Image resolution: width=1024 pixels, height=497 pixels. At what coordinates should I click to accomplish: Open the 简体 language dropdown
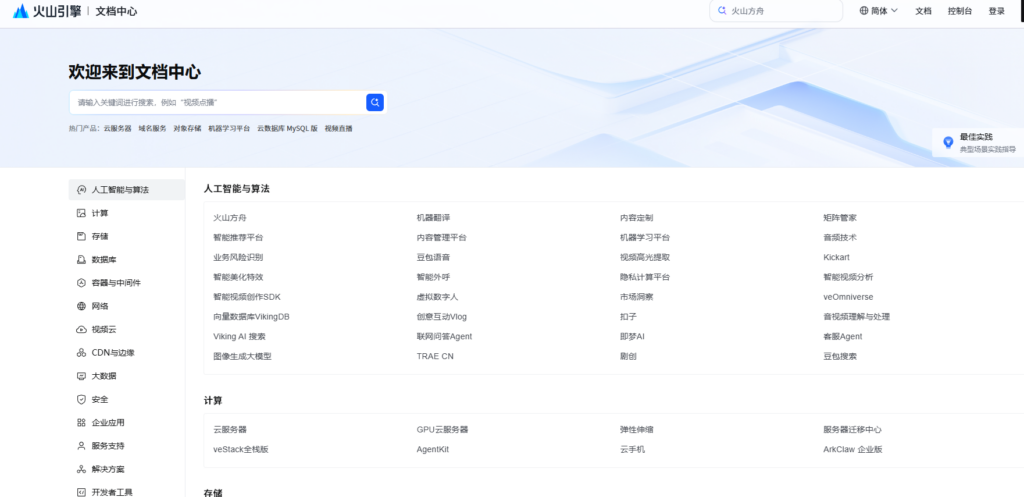(878, 10)
